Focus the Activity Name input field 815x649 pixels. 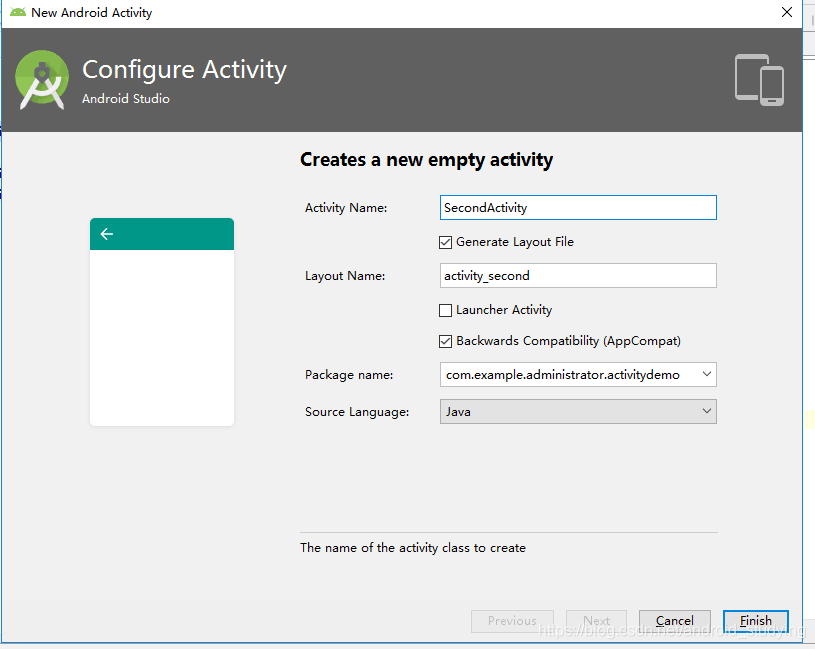coord(578,208)
